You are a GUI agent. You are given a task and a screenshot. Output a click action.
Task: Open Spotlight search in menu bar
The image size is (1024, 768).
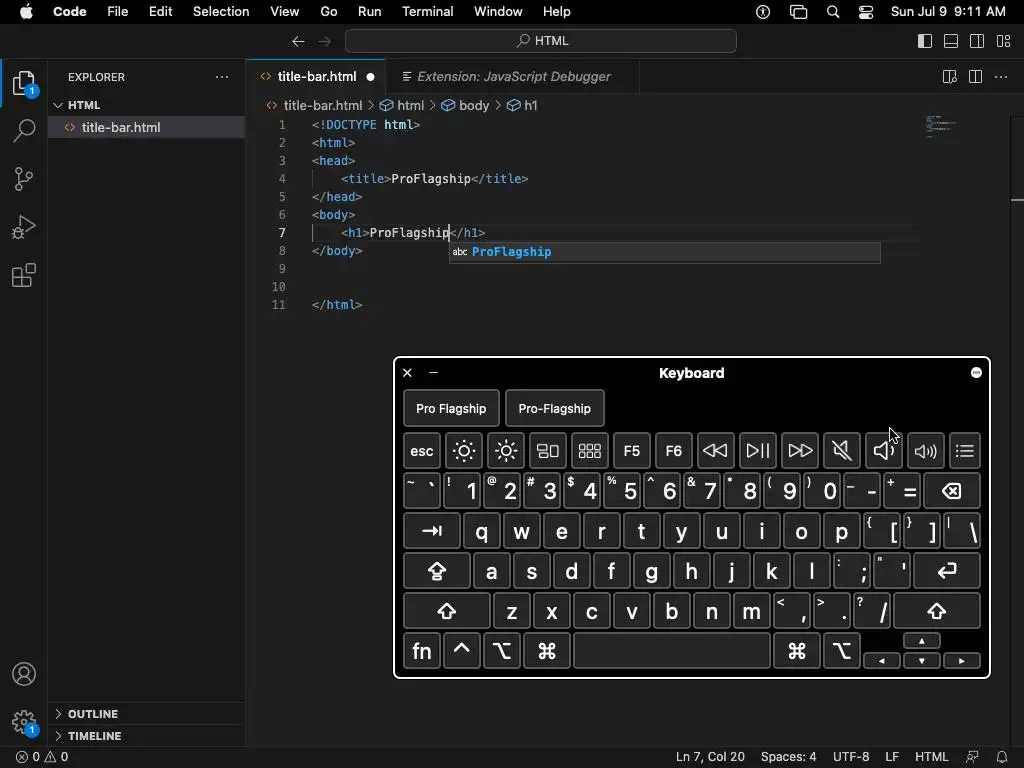tap(833, 12)
